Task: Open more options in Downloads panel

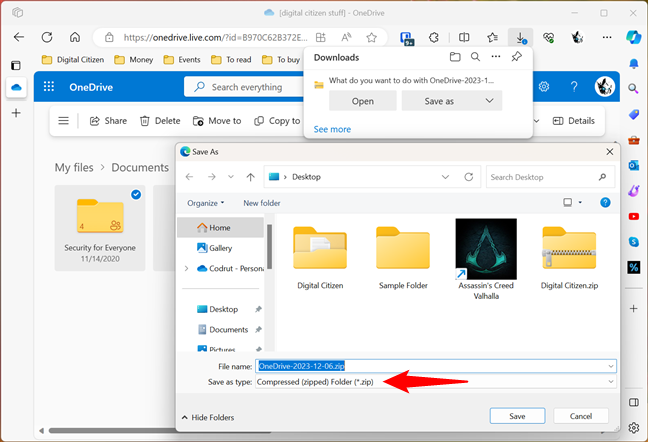Action: click(x=496, y=57)
